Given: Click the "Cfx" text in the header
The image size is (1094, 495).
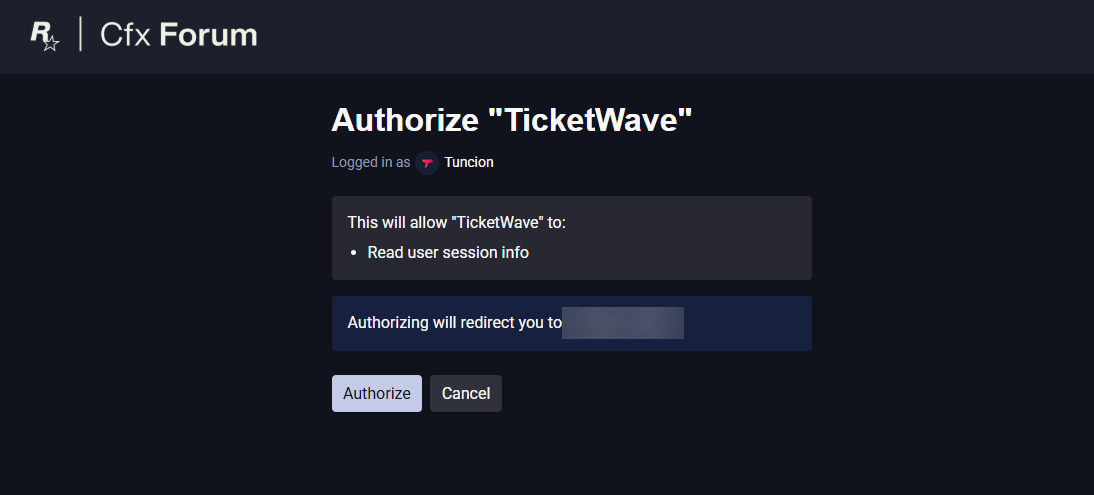Looking at the screenshot, I should point(126,35).
